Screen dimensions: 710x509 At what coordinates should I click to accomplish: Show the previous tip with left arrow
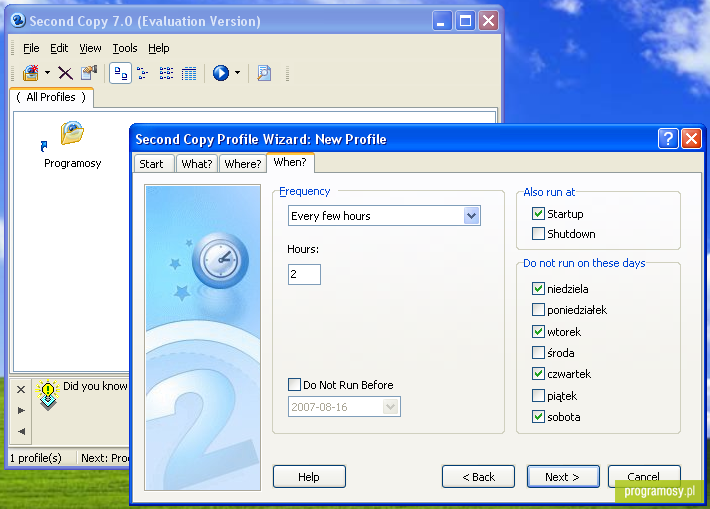click(x=21, y=432)
